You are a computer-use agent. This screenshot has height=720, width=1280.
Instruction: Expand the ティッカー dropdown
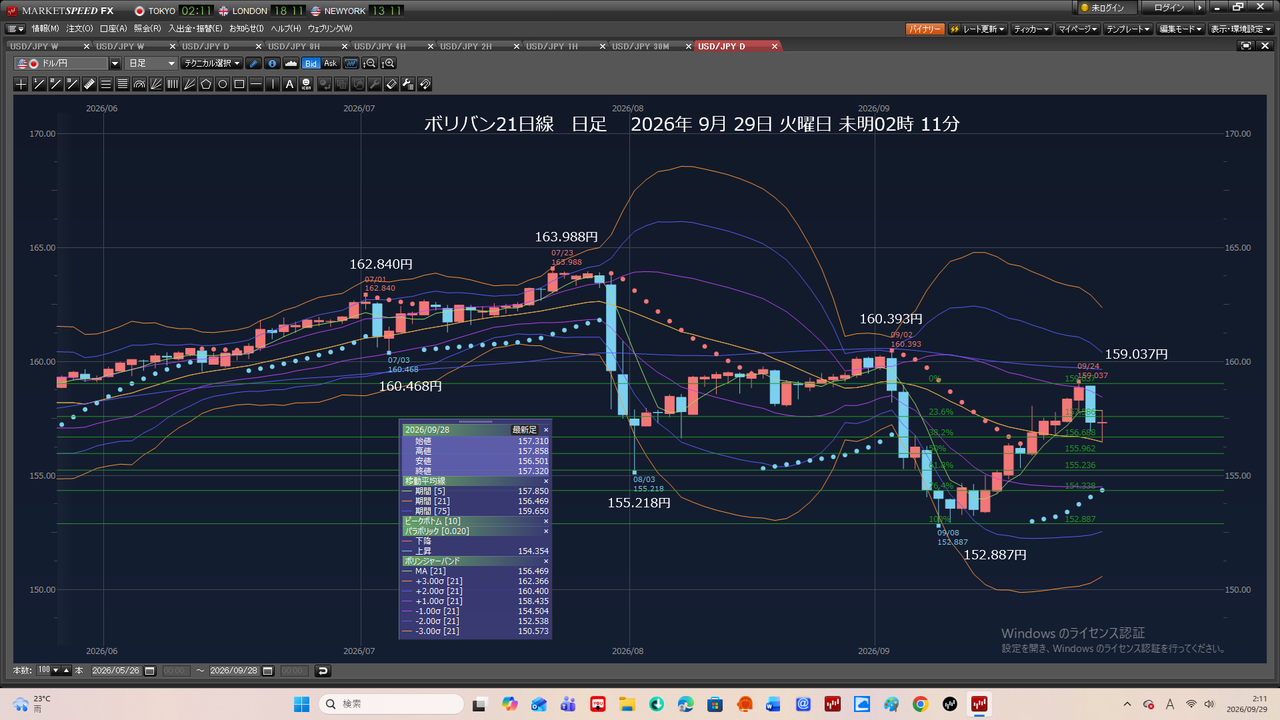1031,29
